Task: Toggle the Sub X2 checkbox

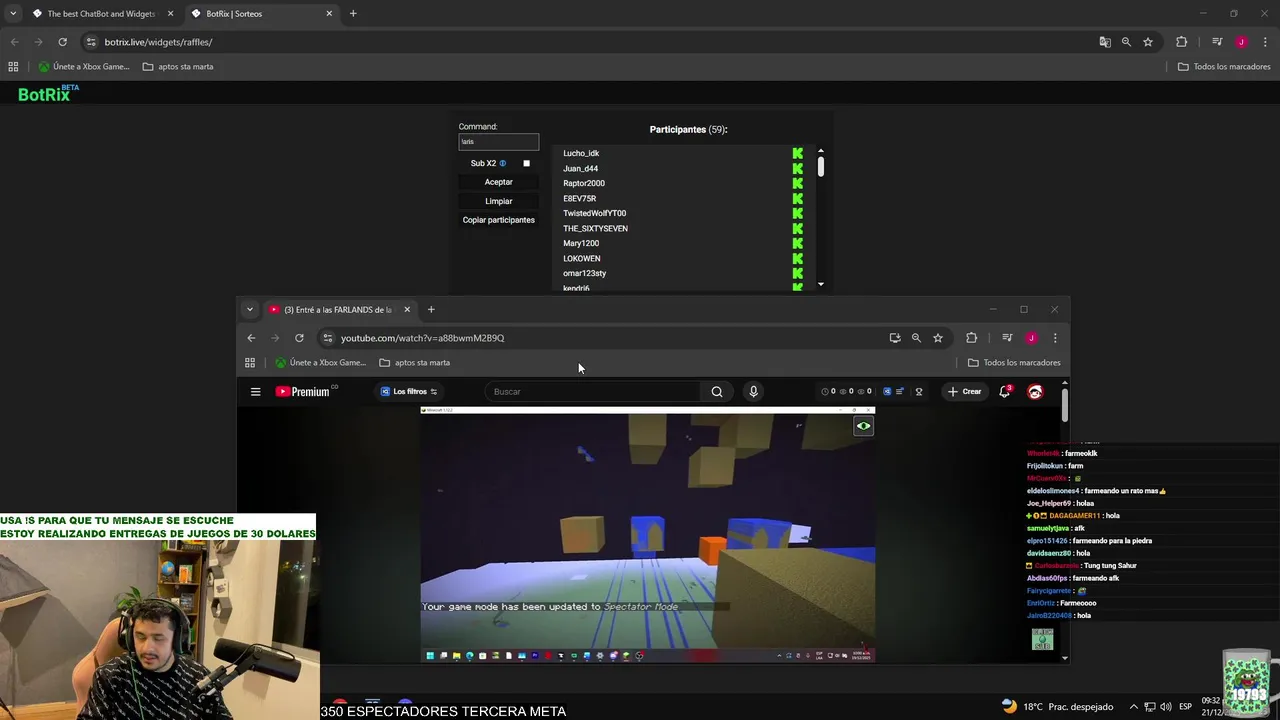Action: point(527,163)
